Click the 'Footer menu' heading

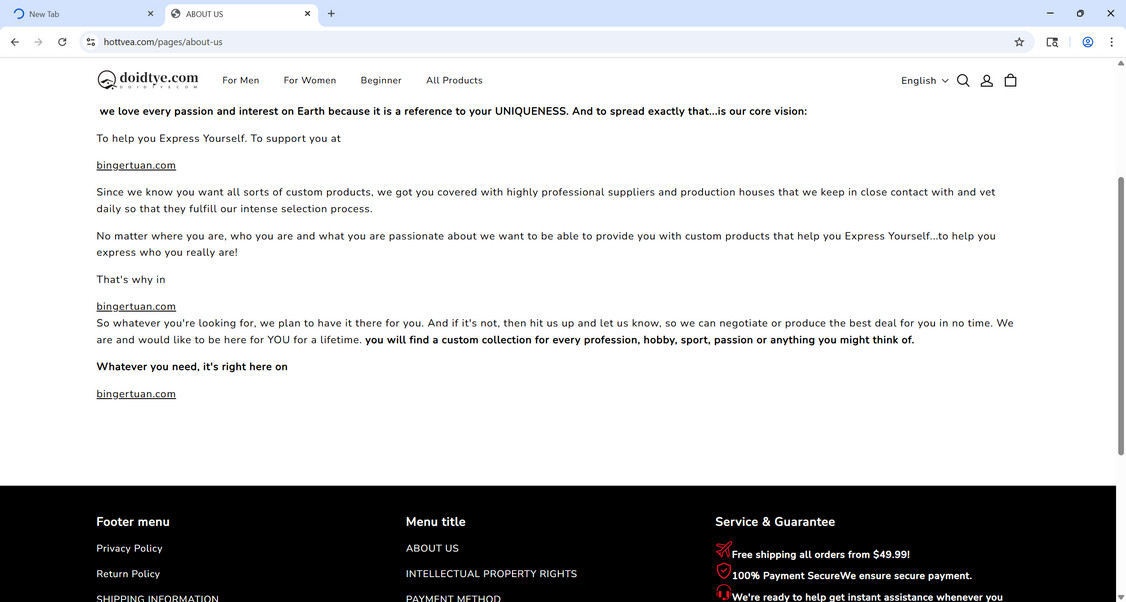(133, 522)
